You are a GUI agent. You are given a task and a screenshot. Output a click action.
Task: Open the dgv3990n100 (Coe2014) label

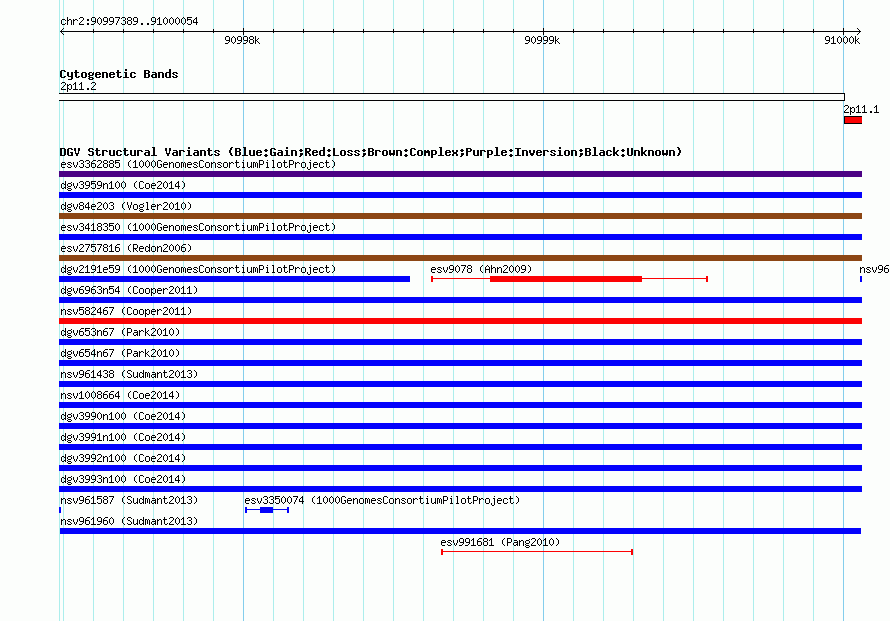[123, 416]
